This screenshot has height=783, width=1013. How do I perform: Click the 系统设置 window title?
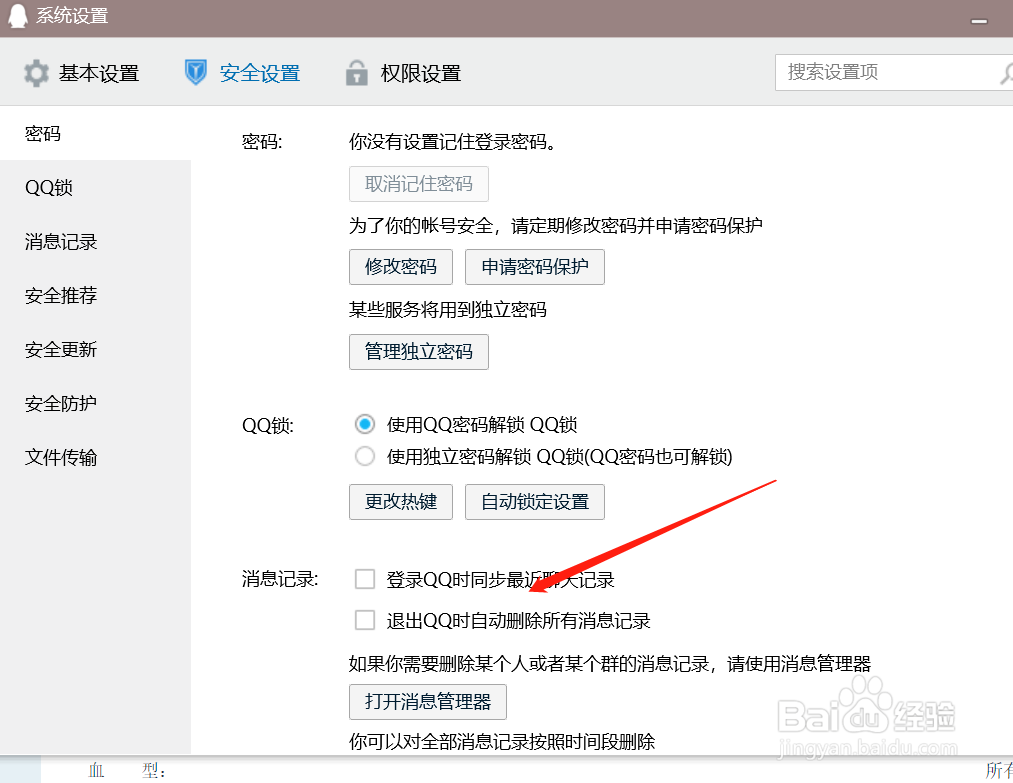click(x=72, y=16)
